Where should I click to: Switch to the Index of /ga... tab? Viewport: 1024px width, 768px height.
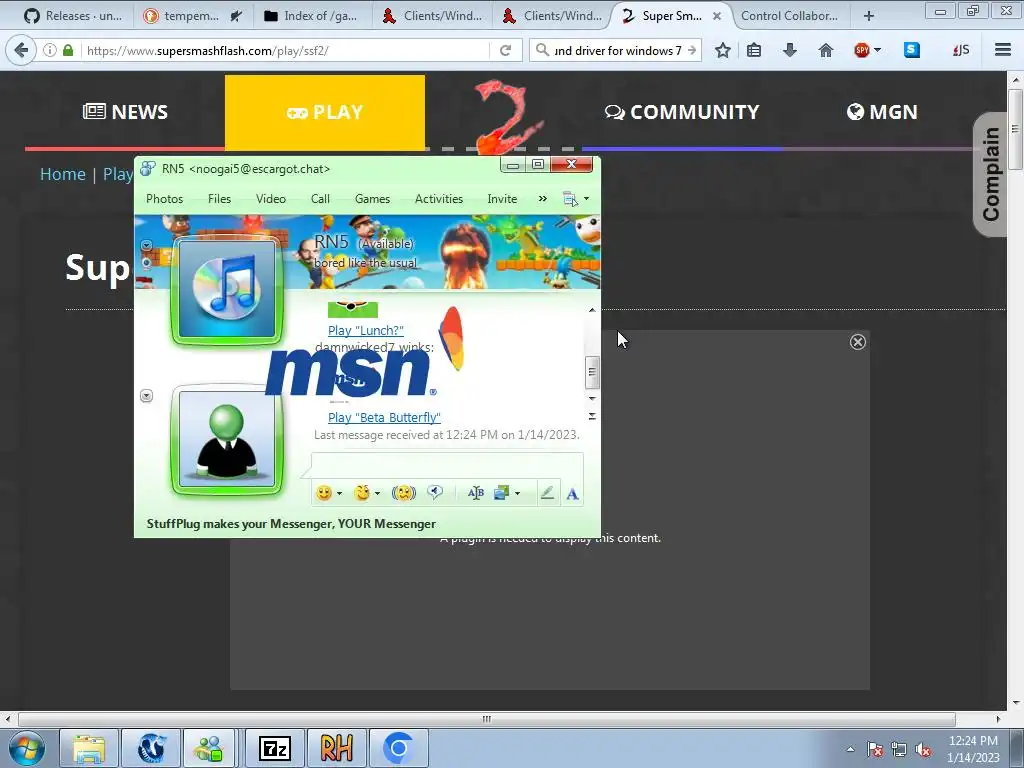tap(311, 16)
